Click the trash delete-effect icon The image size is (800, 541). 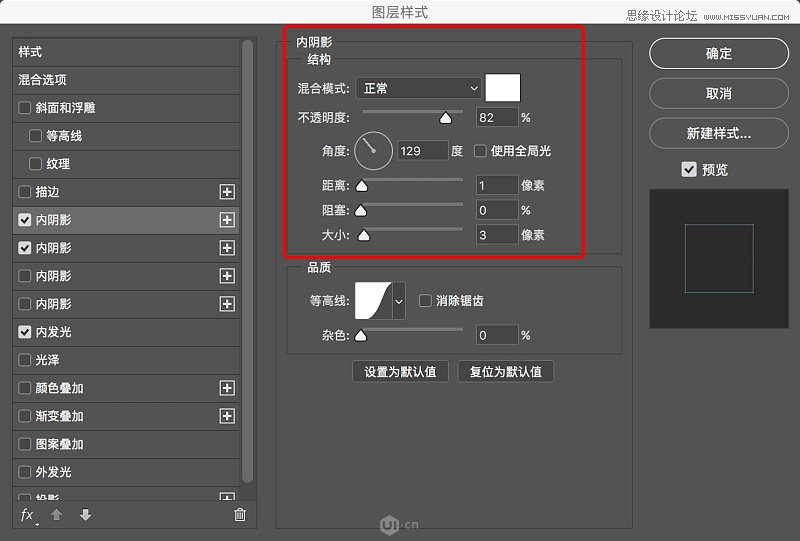[240, 514]
